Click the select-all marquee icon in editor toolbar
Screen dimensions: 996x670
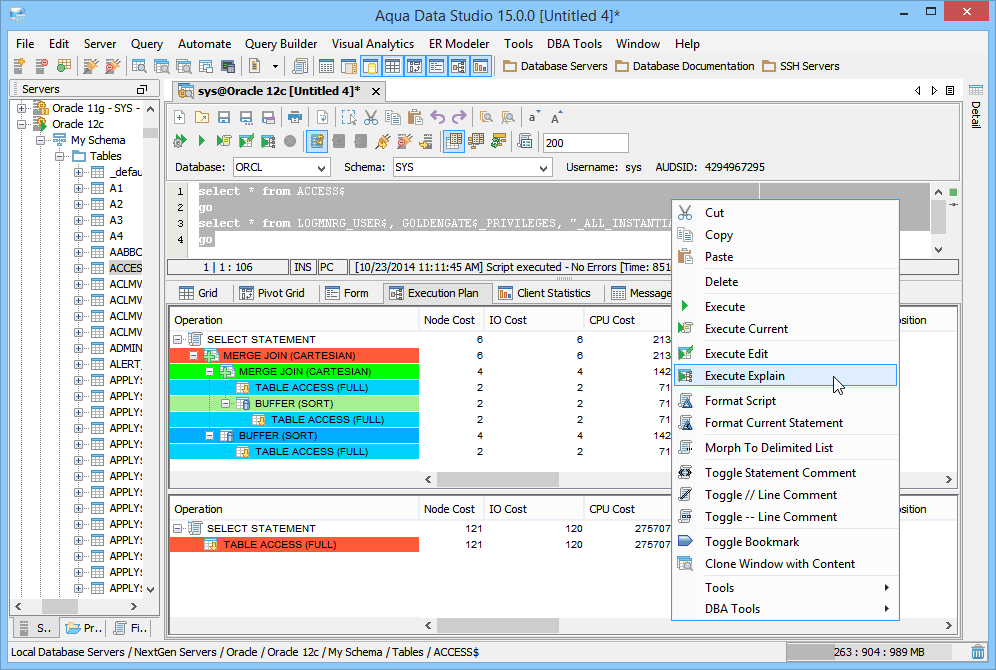coord(349,117)
